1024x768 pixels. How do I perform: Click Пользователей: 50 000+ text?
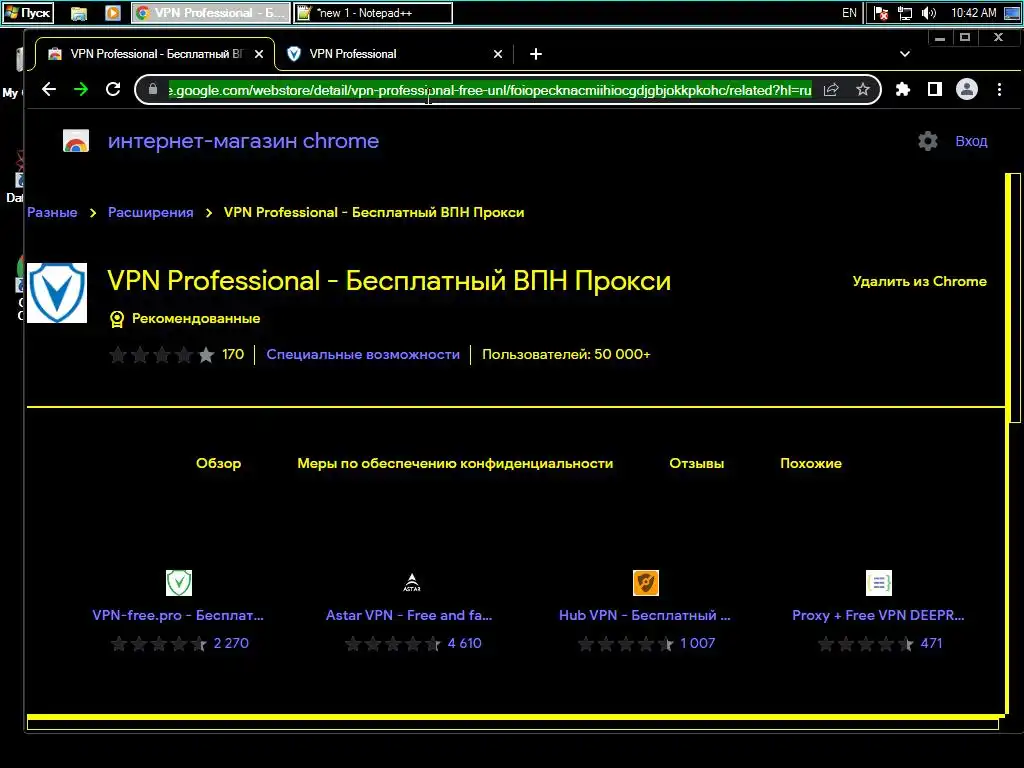(566, 355)
